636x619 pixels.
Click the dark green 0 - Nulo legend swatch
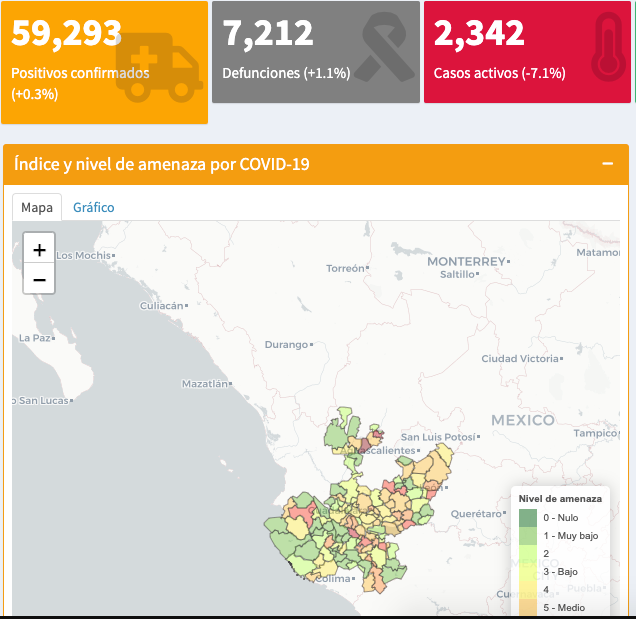(528, 518)
